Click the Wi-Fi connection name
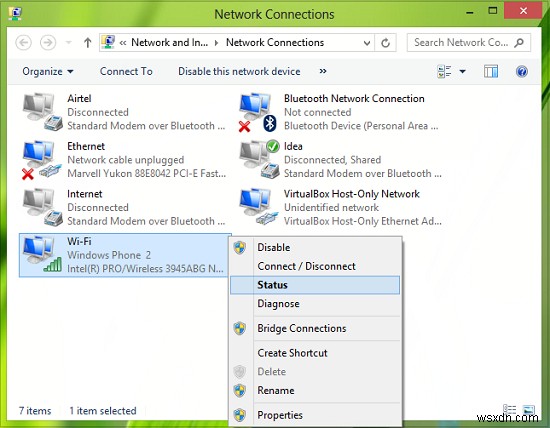This screenshot has width=550, height=428. 79,242
